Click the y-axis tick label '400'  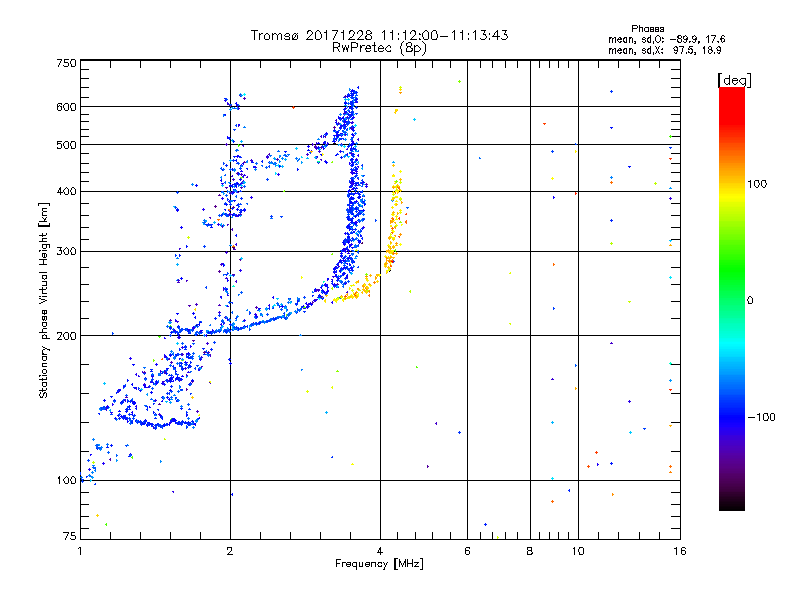point(66,192)
